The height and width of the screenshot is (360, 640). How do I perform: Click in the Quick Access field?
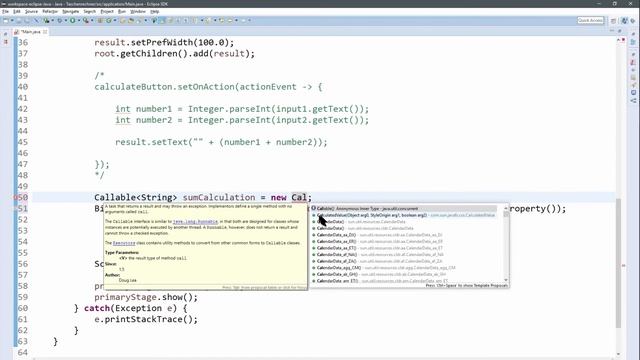590,20
